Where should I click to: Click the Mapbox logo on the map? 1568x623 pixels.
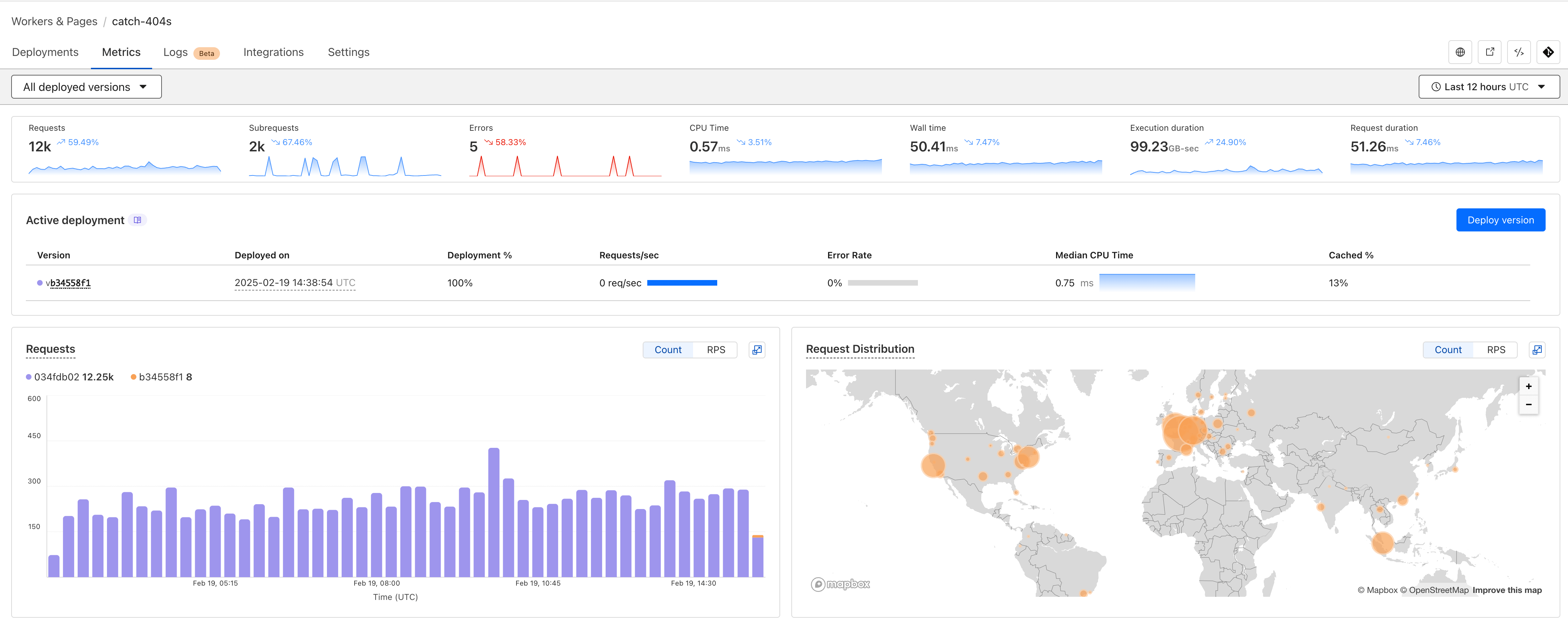click(x=841, y=583)
